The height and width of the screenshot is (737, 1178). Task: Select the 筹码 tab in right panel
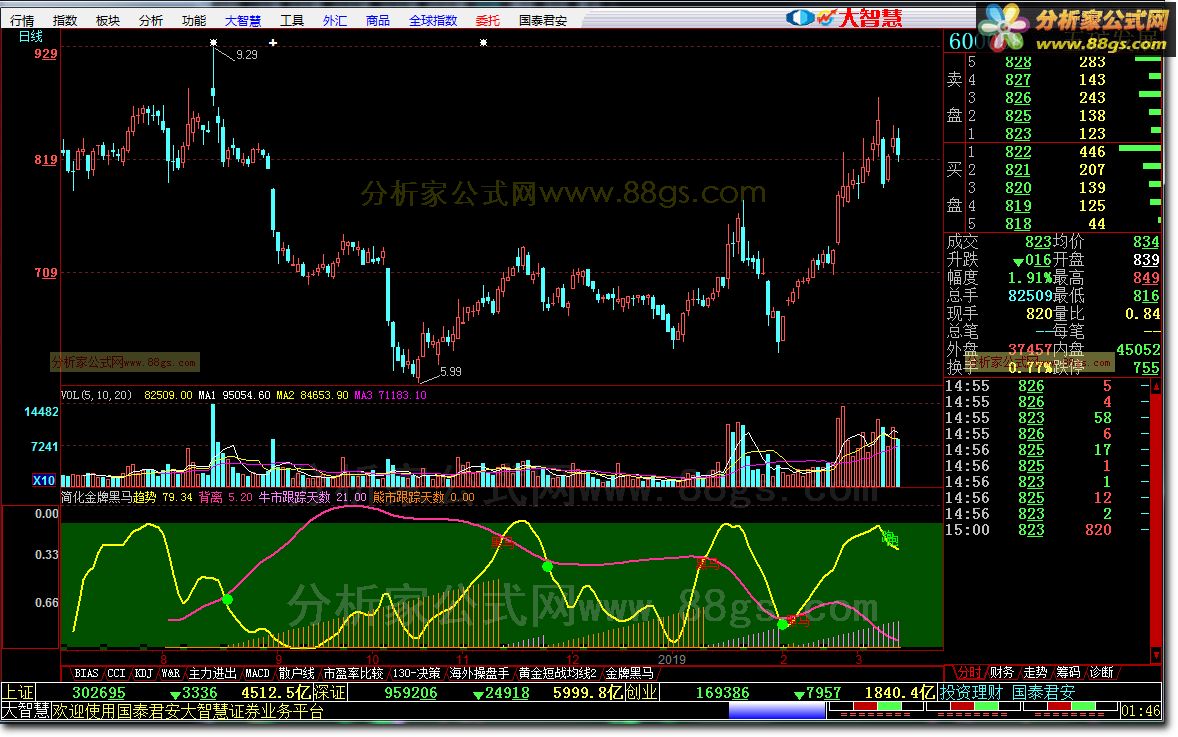(1068, 672)
